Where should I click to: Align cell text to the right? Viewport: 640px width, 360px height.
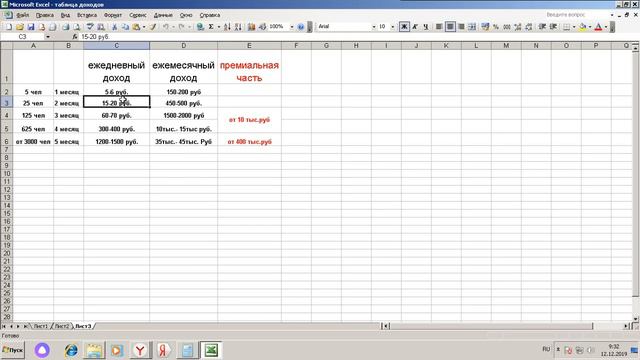click(461, 27)
